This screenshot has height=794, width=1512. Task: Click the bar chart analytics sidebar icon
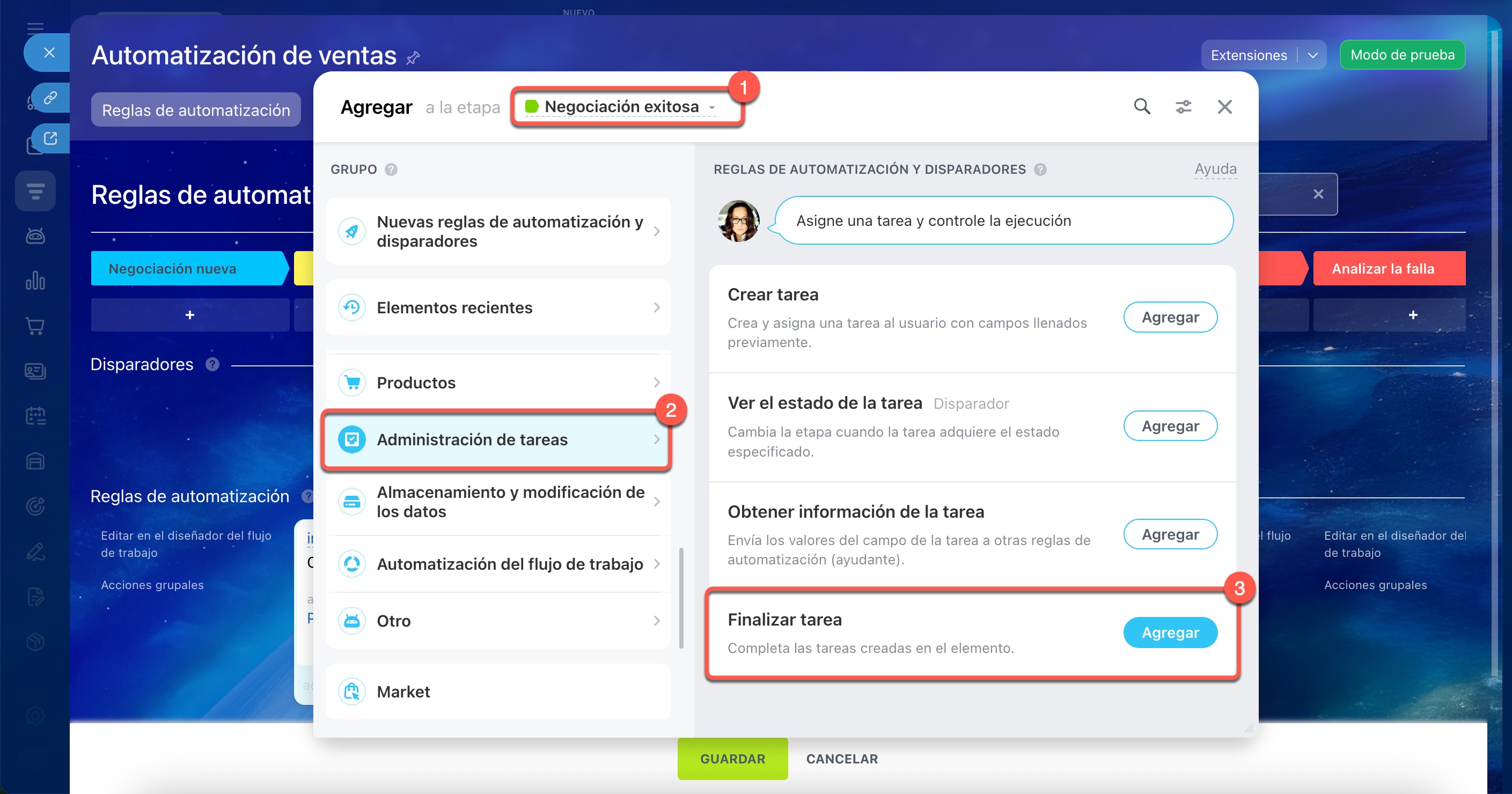pyautogui.click(x=35, y=281)
